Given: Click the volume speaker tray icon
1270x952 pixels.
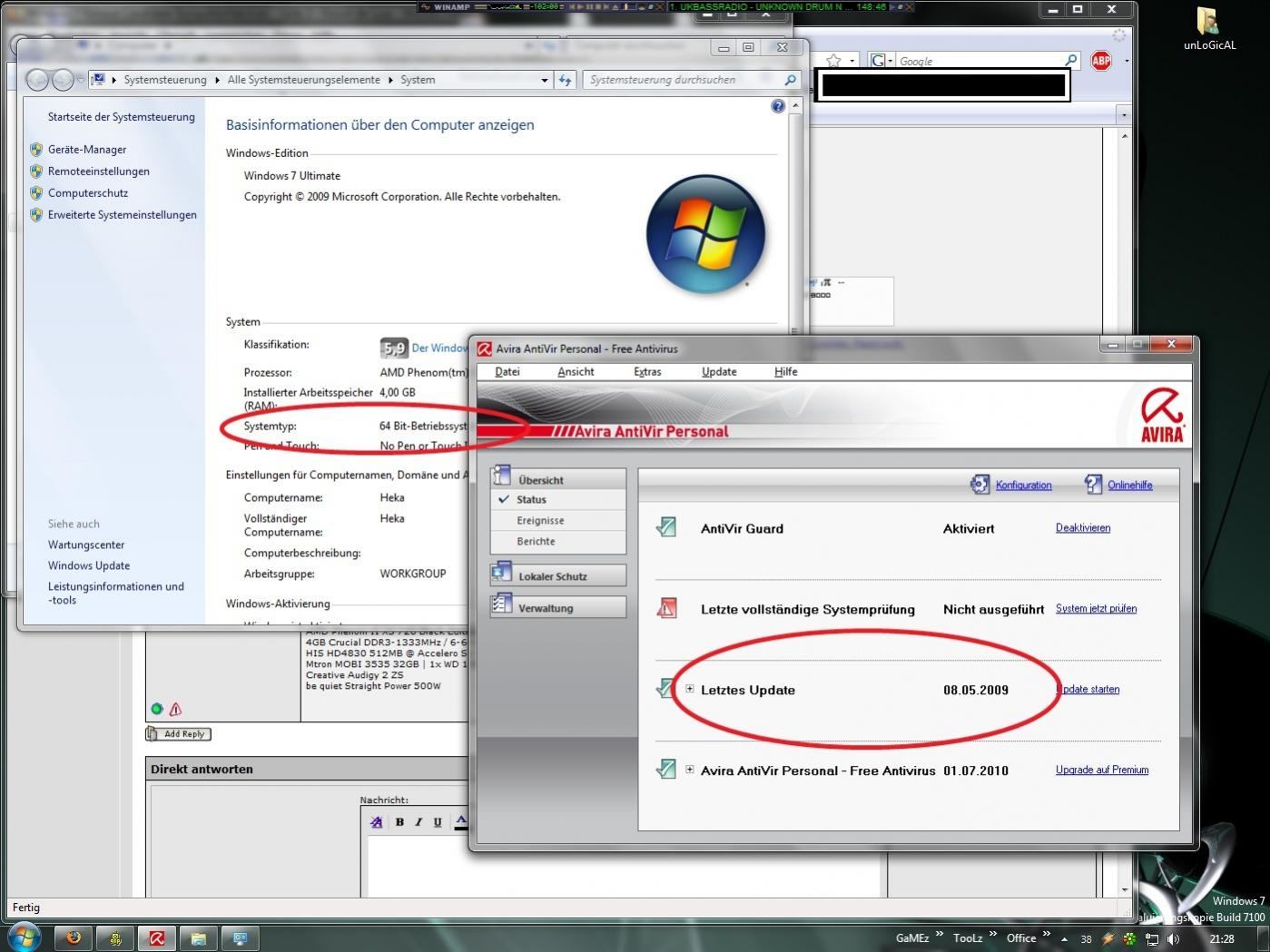Looking at the screenshot, I should [x=1173, y=938].
